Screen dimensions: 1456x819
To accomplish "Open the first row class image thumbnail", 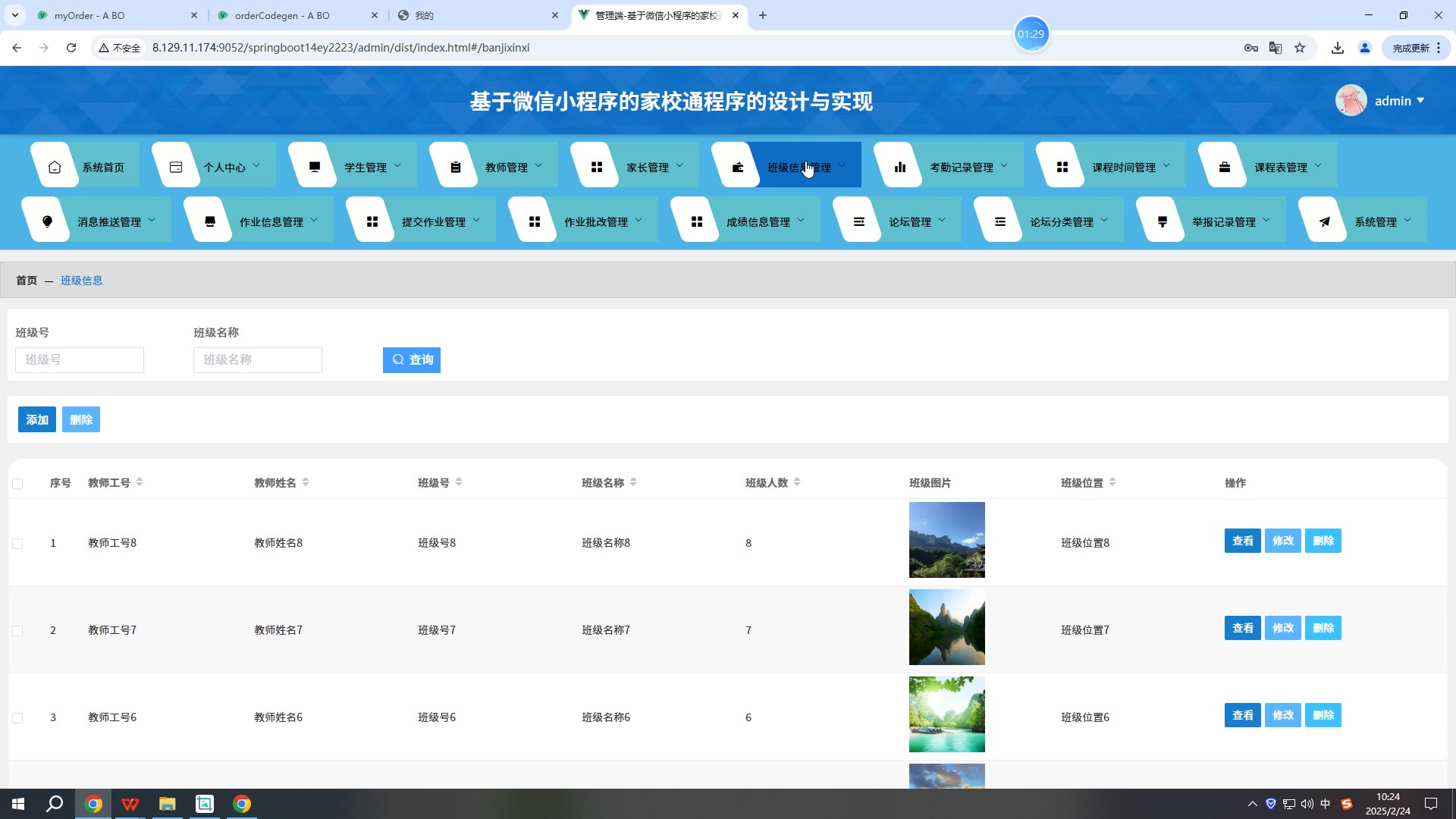I will [946, 540].
